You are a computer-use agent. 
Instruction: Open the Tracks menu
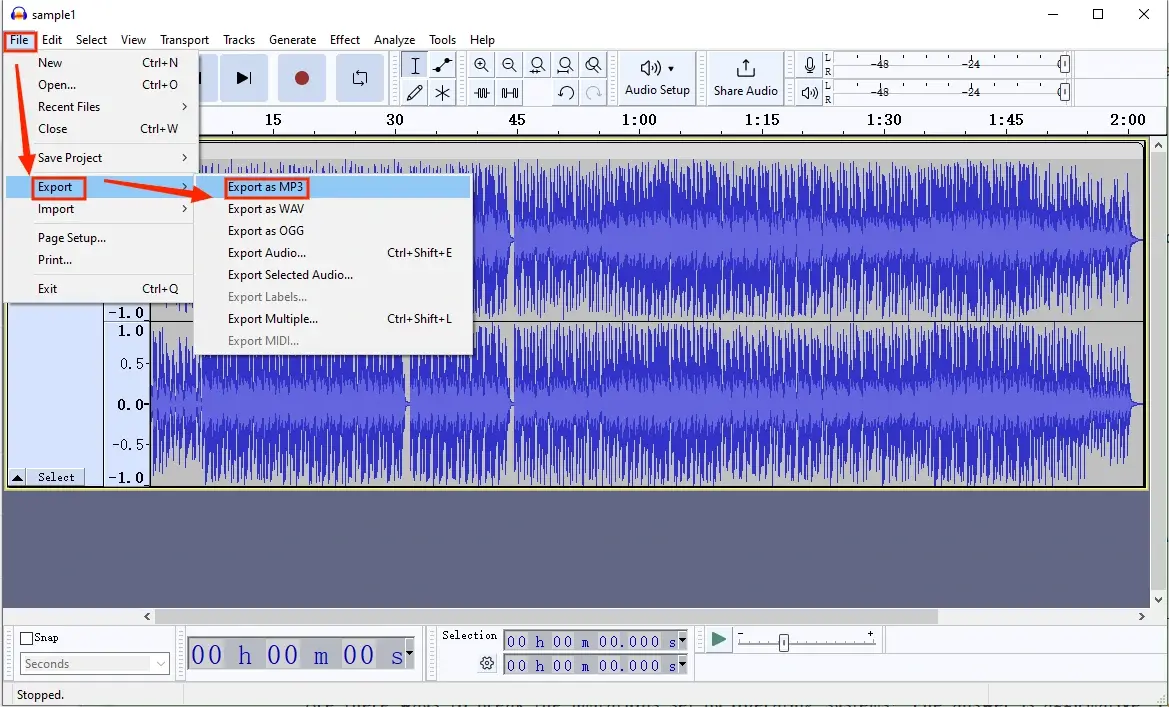coord(238,39)
